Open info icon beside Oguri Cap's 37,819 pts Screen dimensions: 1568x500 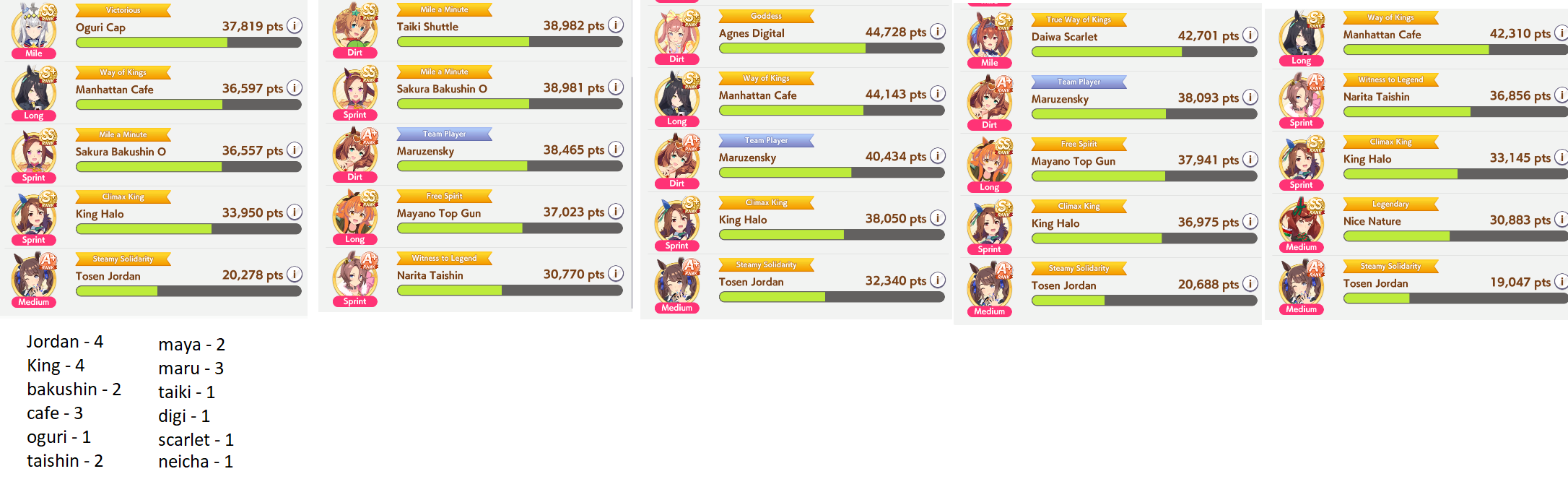pyautogui.click(x=294, y=26)
